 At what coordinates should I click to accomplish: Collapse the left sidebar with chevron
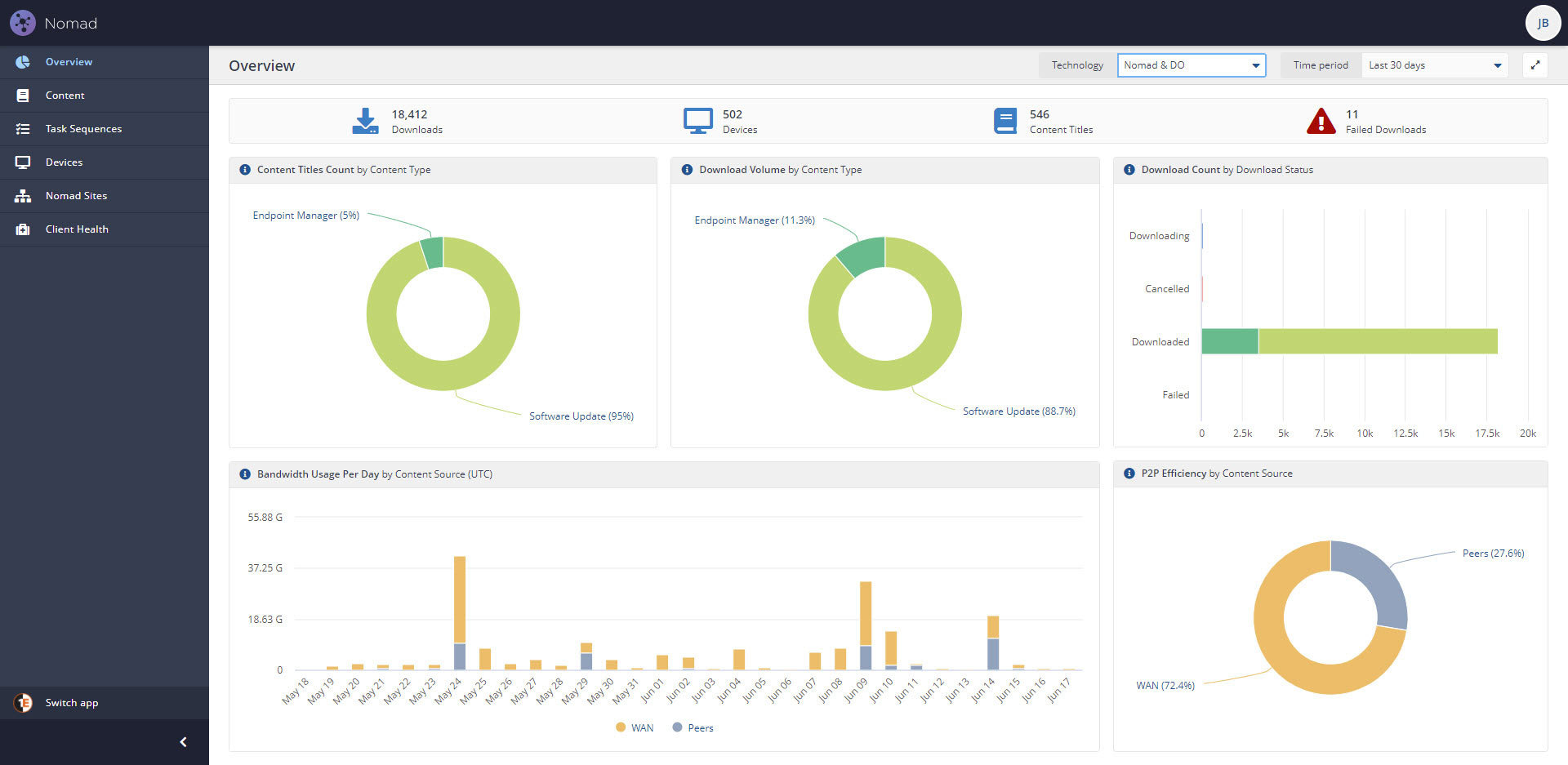[183, 742]
